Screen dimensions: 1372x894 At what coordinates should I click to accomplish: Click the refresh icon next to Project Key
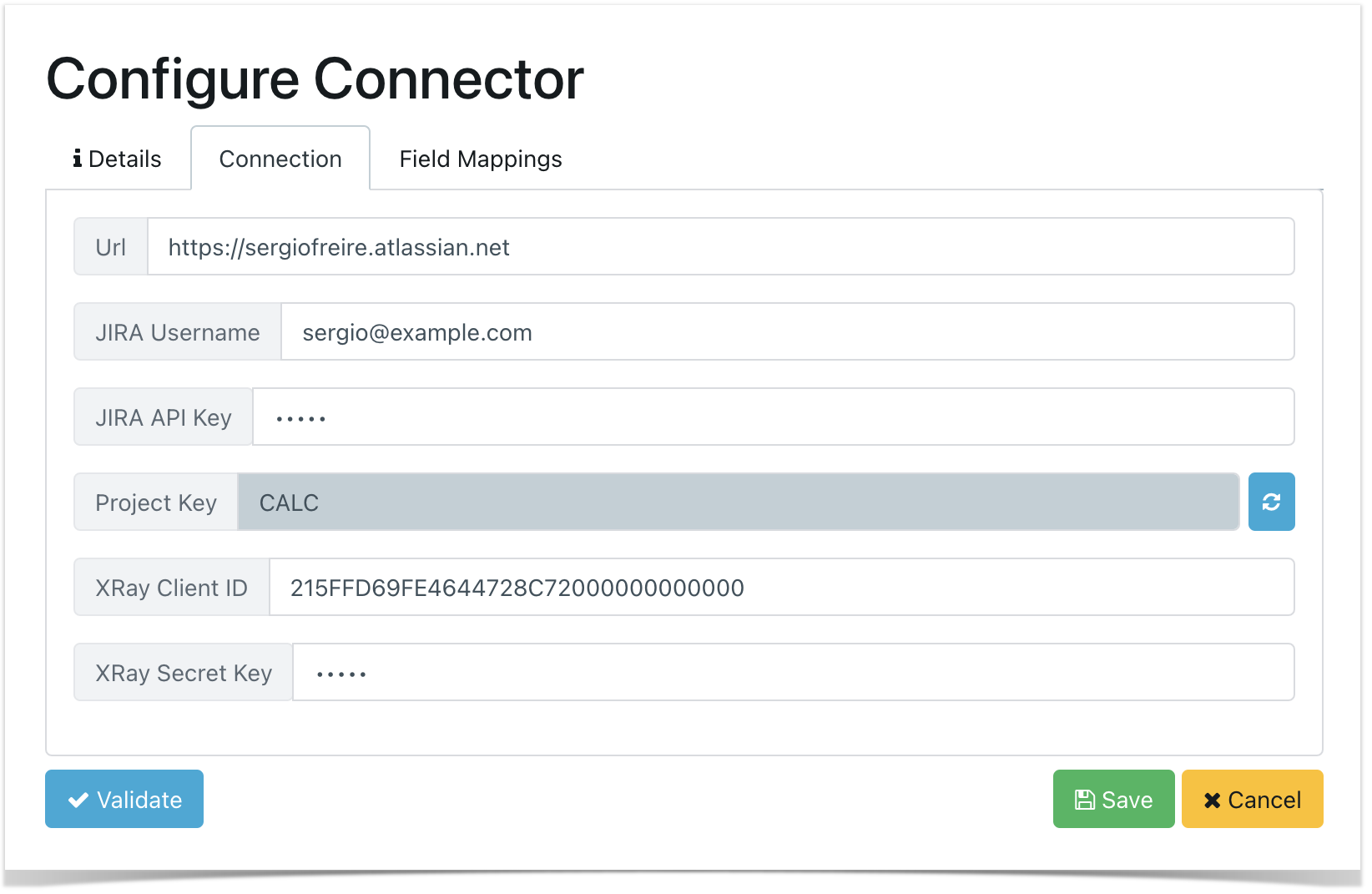[1271, 502]
